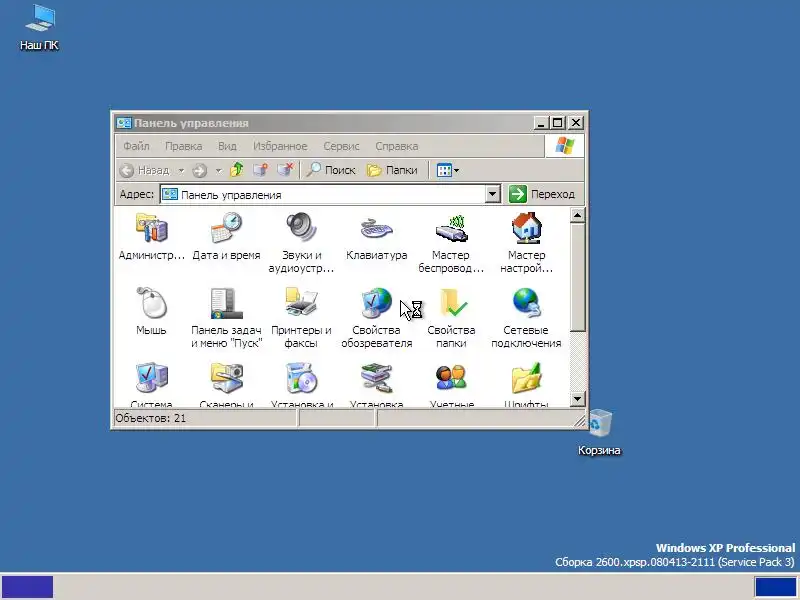Open the Сервис menu

coord(341,146)
